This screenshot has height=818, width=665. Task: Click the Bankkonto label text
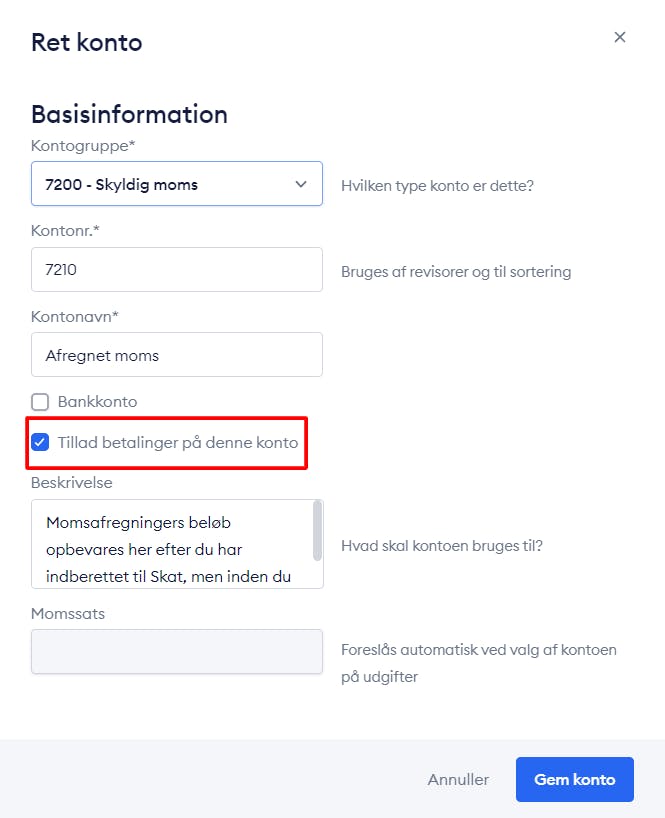tap(98, 402)
